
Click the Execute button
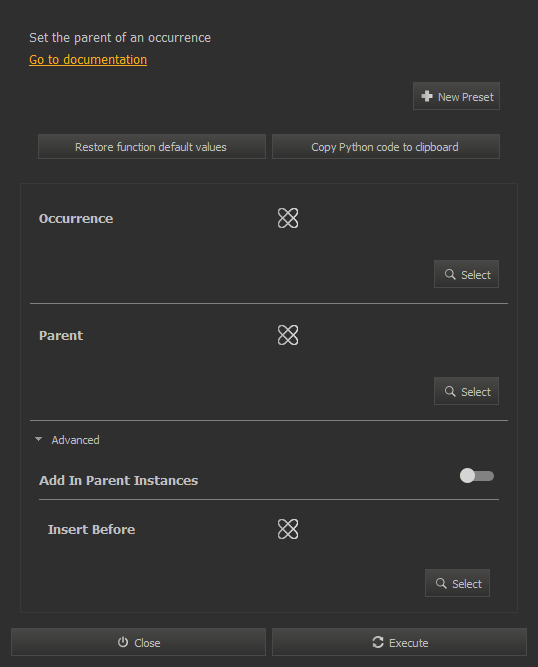(x=399, y=642)
